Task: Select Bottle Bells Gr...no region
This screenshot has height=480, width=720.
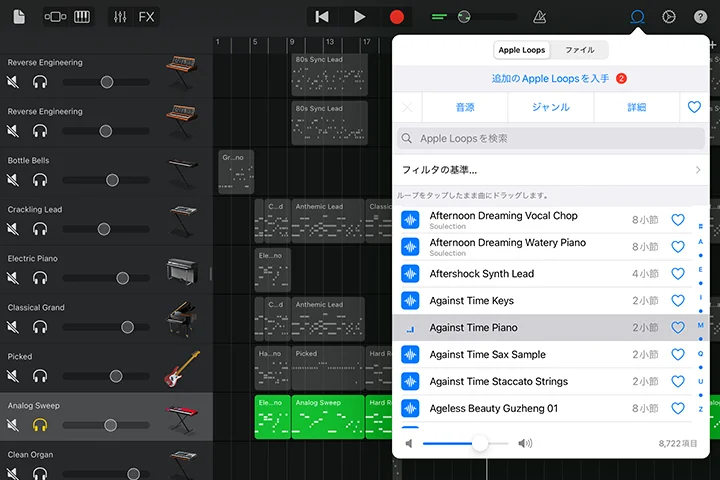Action: tap(236, 172)
